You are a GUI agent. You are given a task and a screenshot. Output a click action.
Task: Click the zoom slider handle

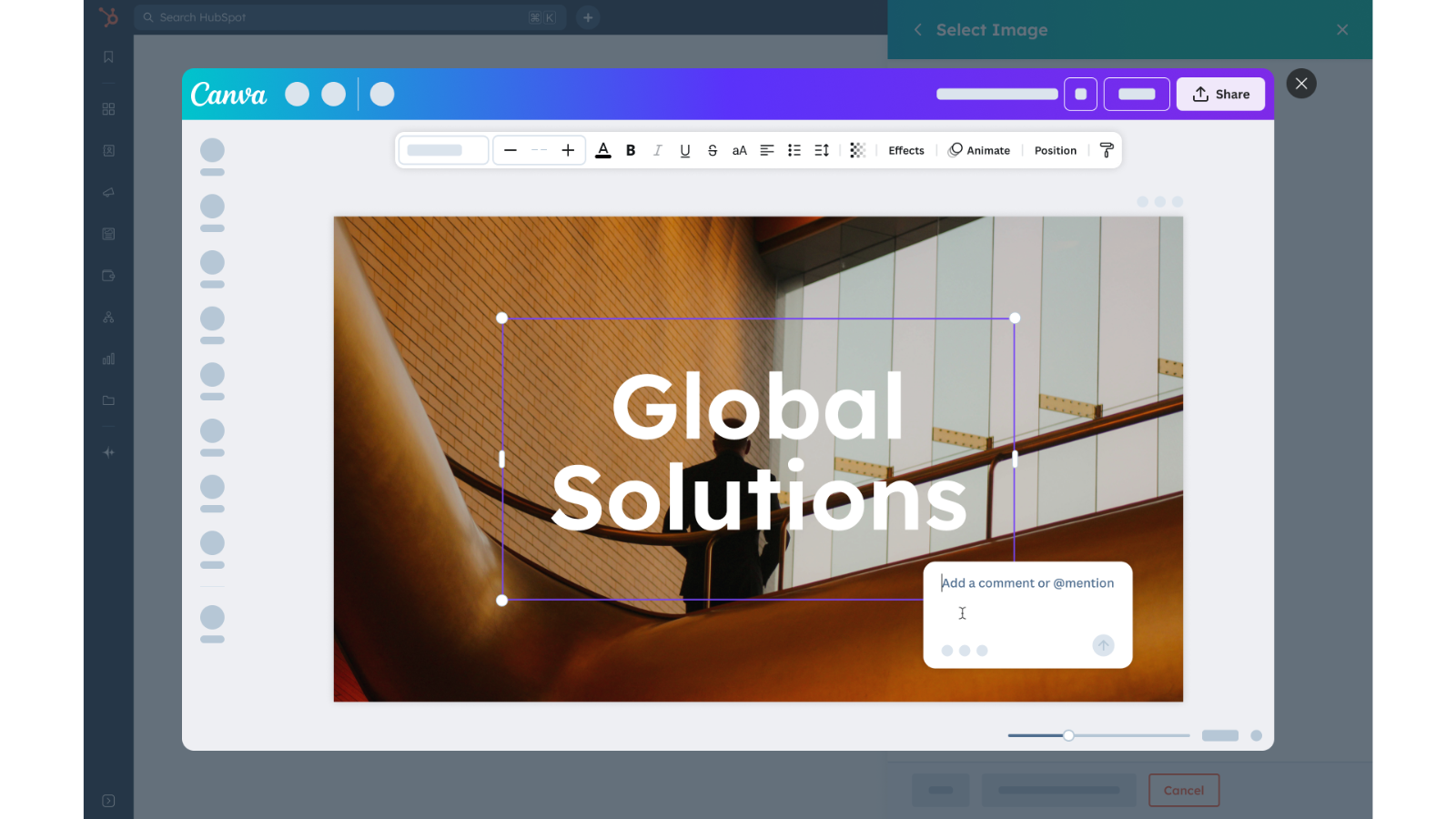coord(1068,735)
